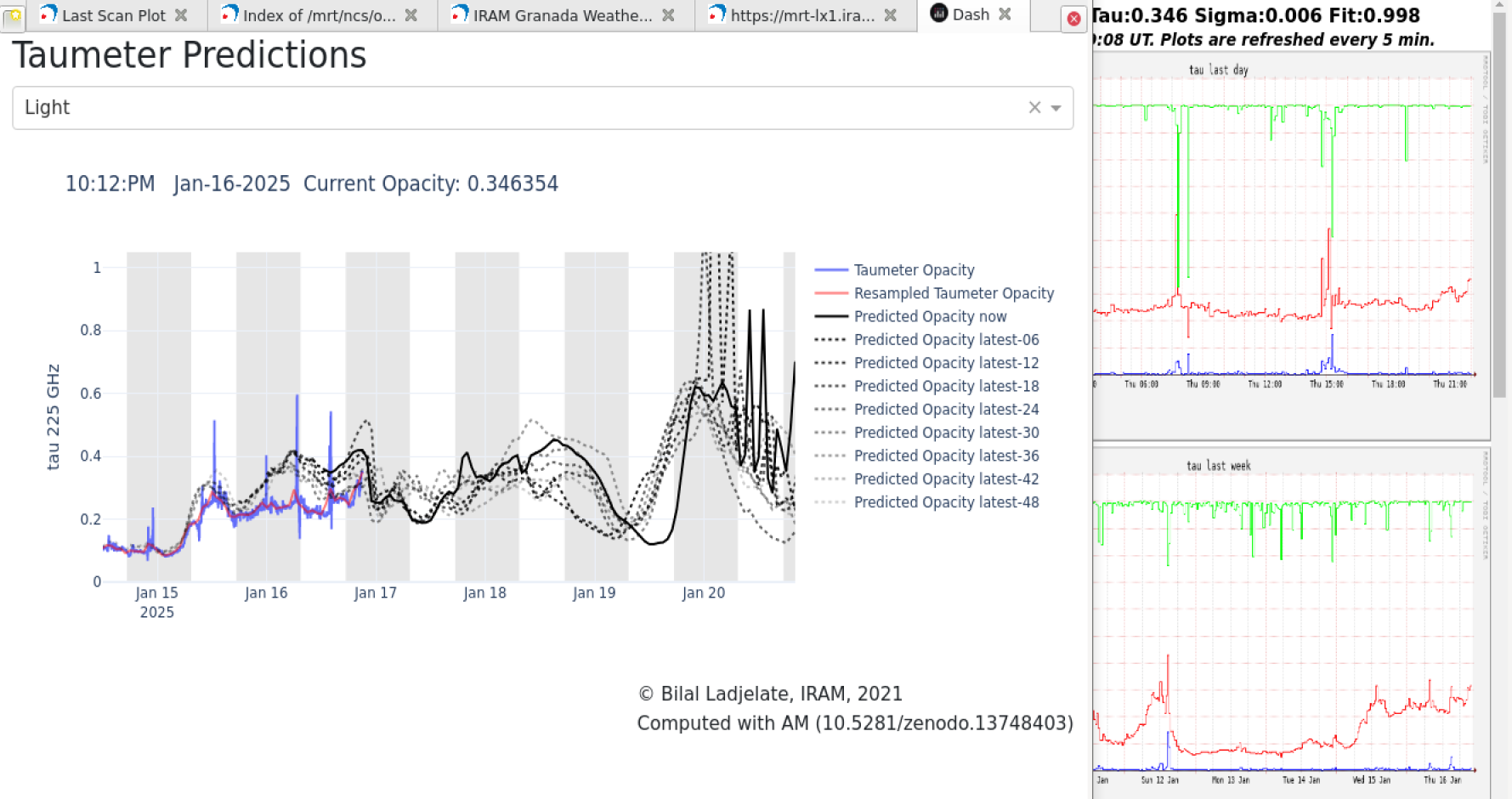Toggle Predicted Opacity latest-24 legend entry
Image resolution: width=1512 pixels, height=799 pixels.
coord(946,410)
